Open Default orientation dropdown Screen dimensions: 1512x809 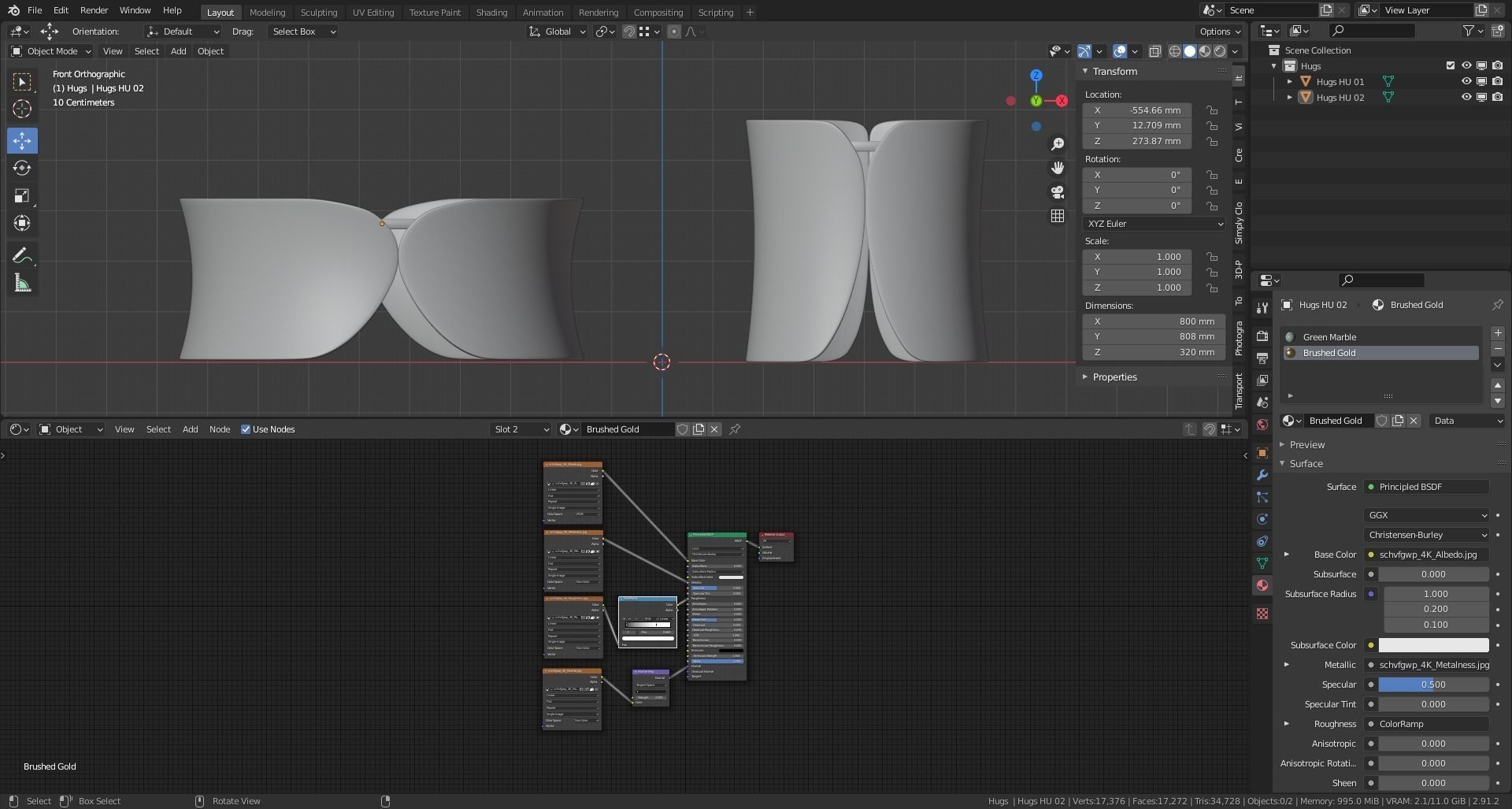(183, 32)
